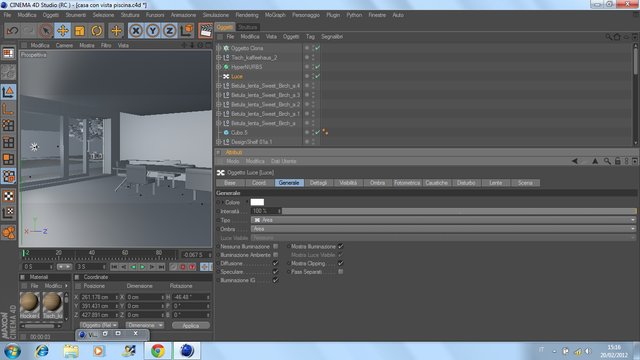Click the white Colore swatch
640x360 pixels.
click(x=257, y=202)
